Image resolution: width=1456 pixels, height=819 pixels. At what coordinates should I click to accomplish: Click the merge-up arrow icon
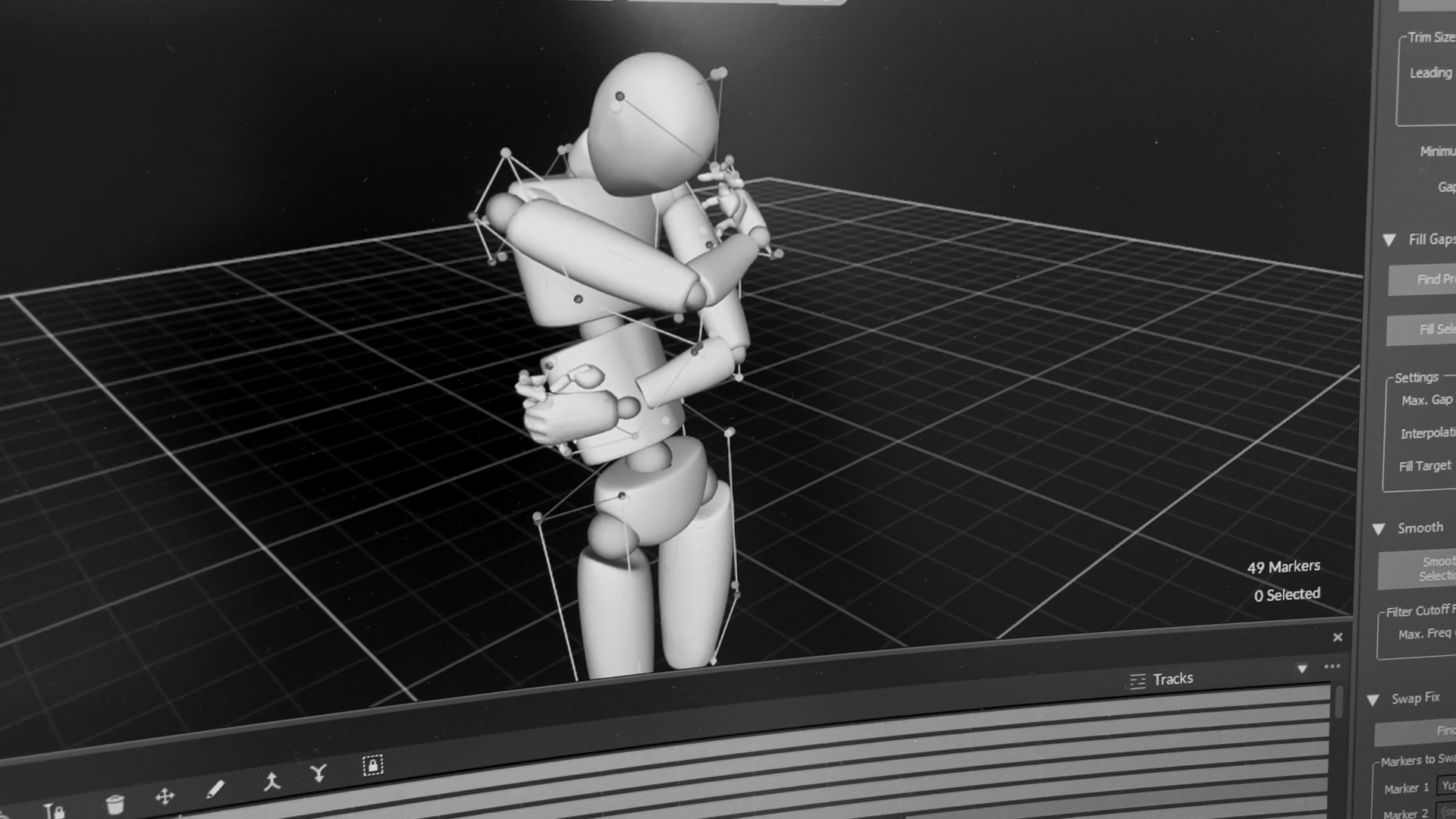(x=271, y=781)
